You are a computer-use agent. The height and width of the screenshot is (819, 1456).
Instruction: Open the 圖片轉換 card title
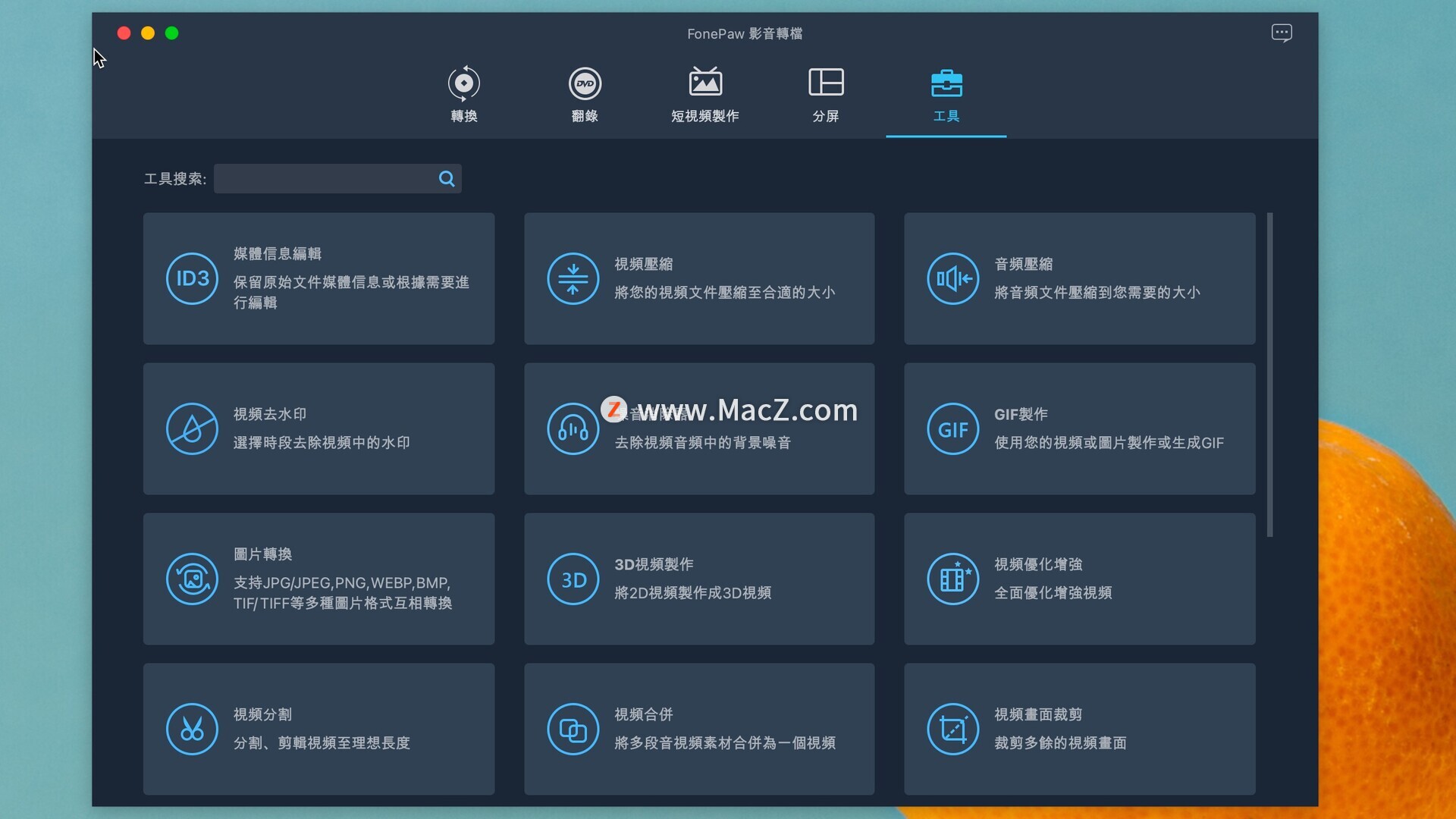(262, 554)
